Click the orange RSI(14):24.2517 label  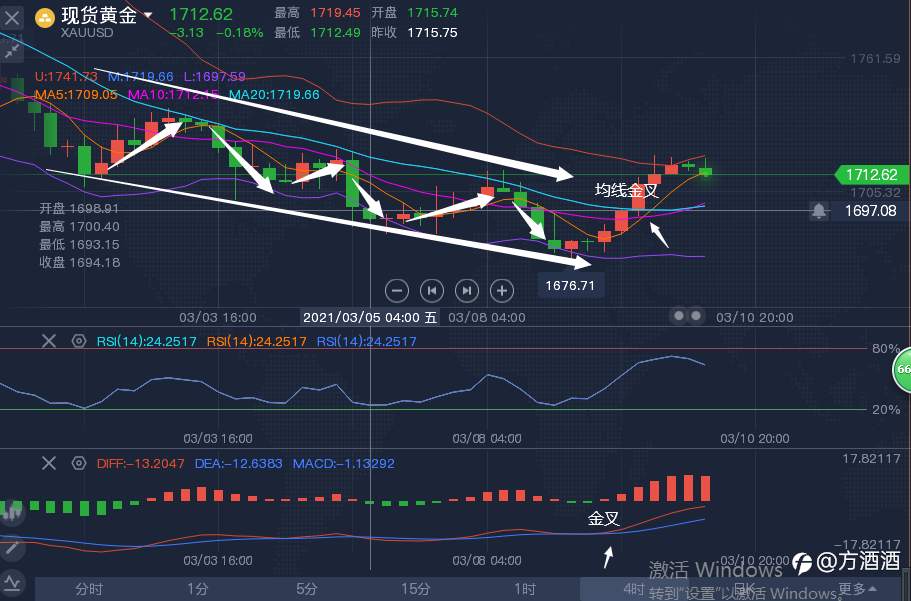pyautogui.click(x=256, y=342)
